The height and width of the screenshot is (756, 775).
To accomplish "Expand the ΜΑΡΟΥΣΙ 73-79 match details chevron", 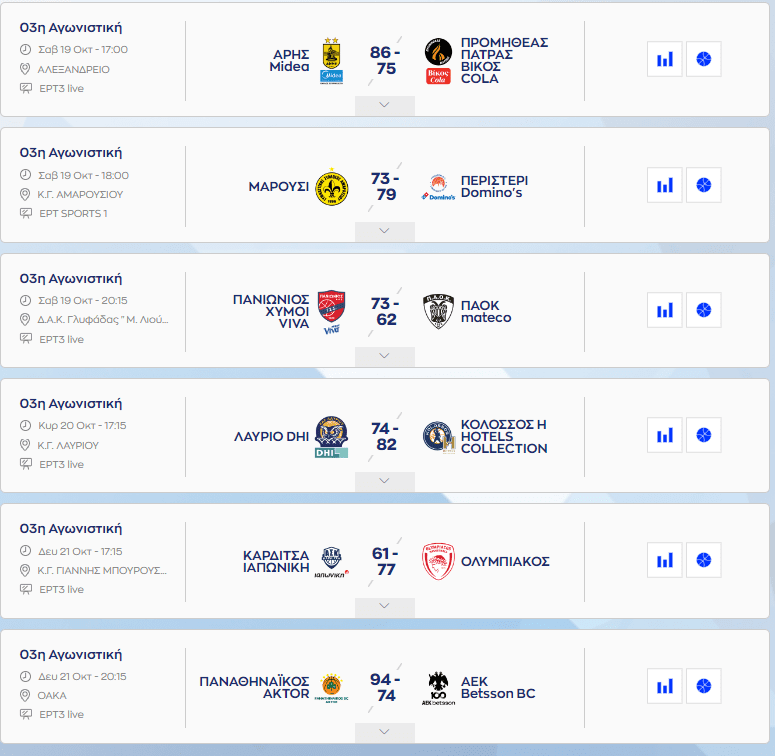I will (x=384, y=231).
